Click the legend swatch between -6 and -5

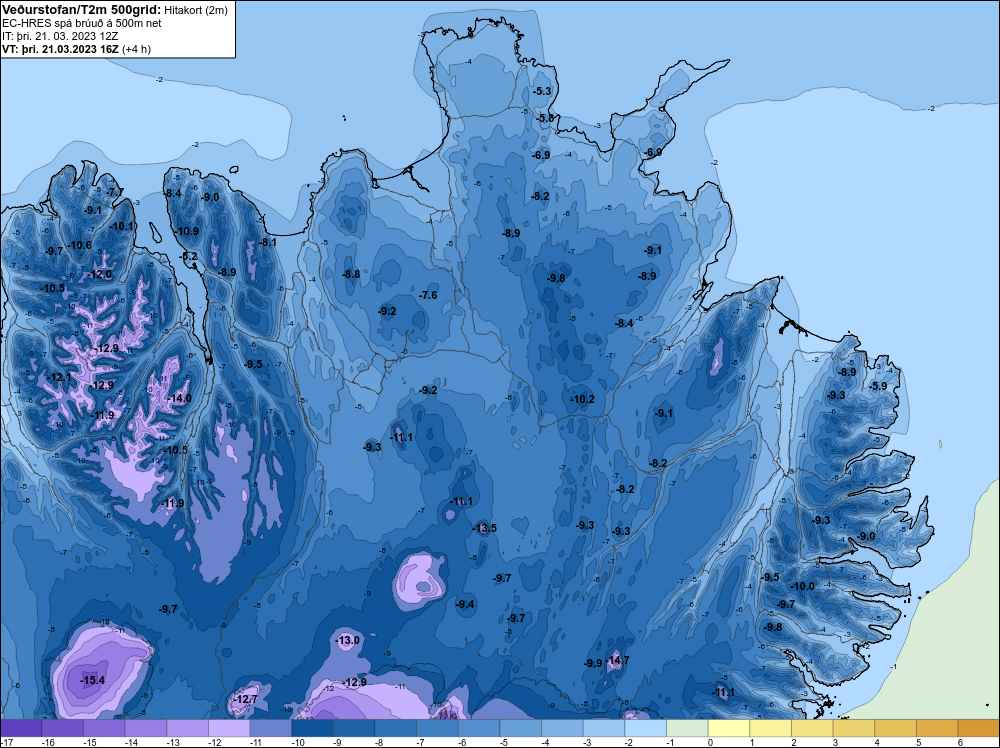coord(479,728)
